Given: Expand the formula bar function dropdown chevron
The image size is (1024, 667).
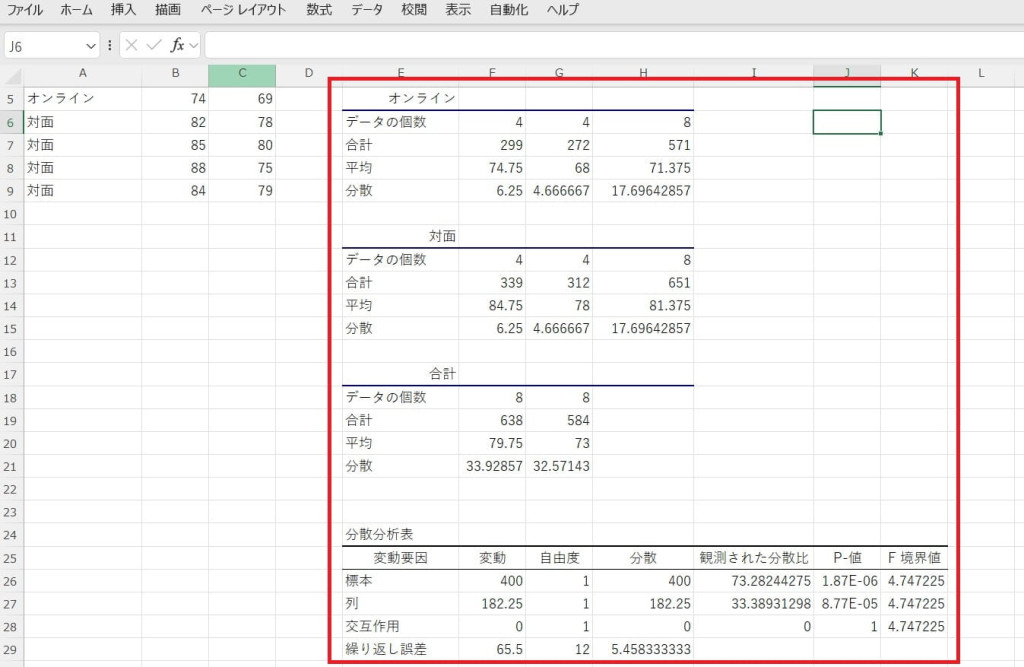Looking at the screenshot, I should 193,45.
